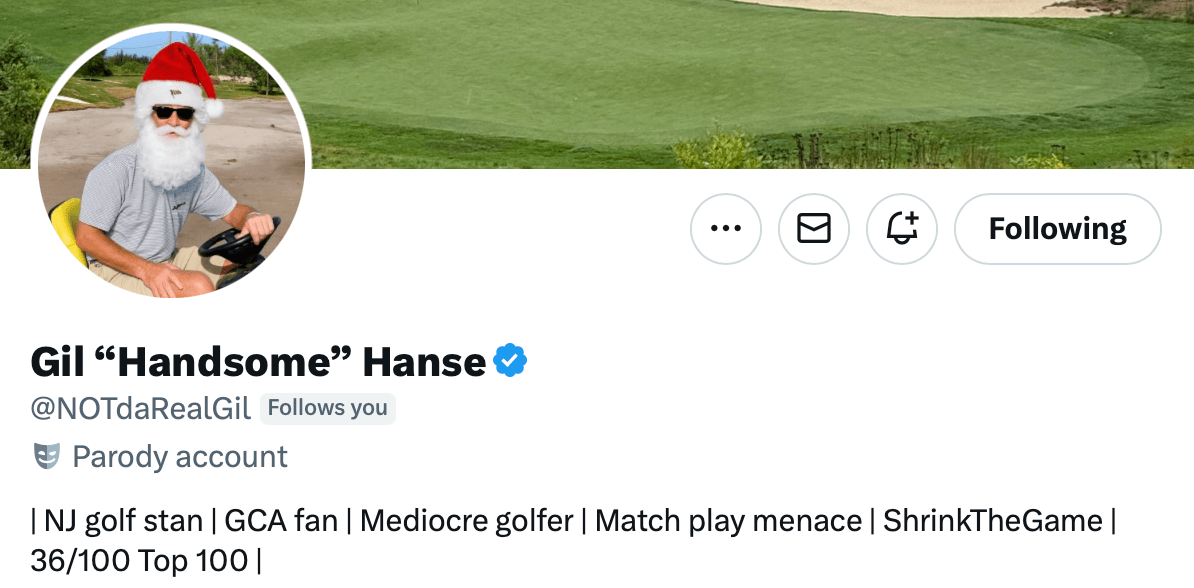Turn on post notifications with bell icon
The width and height of the screenshot is (1194, 588).
click(x=902, y=229)
